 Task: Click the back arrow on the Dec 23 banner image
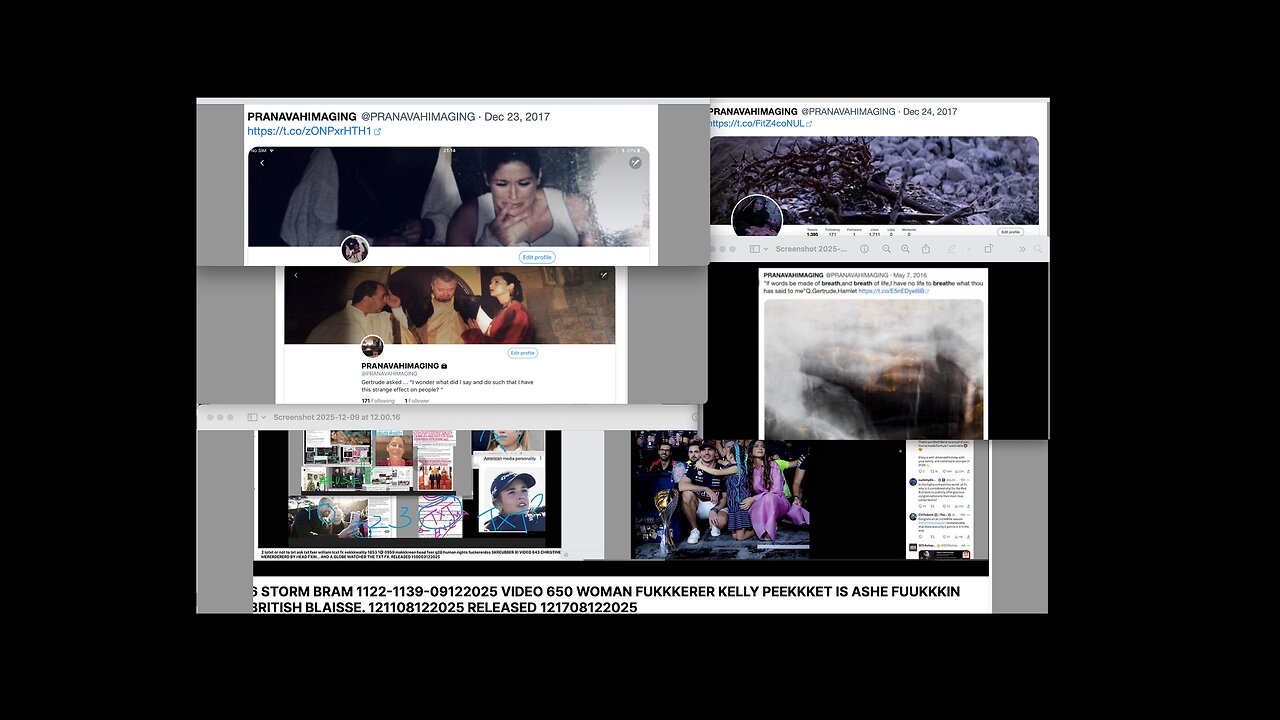262,163
